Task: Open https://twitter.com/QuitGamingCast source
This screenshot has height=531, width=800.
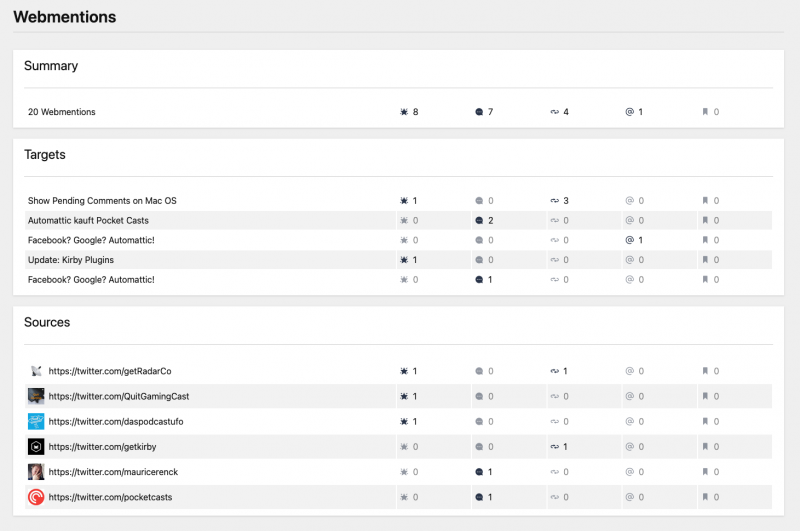Action: 119,396
